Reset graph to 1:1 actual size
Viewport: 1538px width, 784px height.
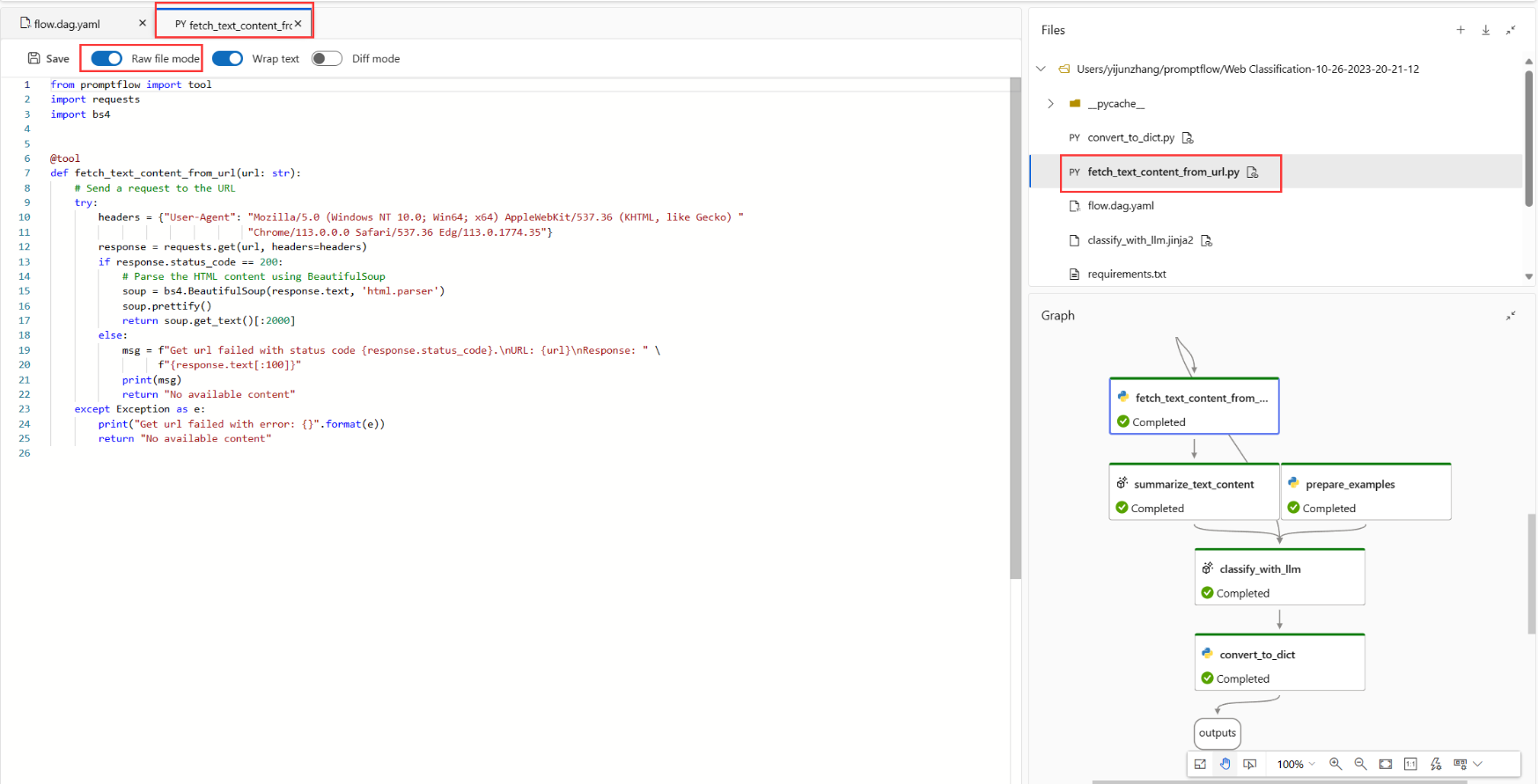coord(1410,764)
